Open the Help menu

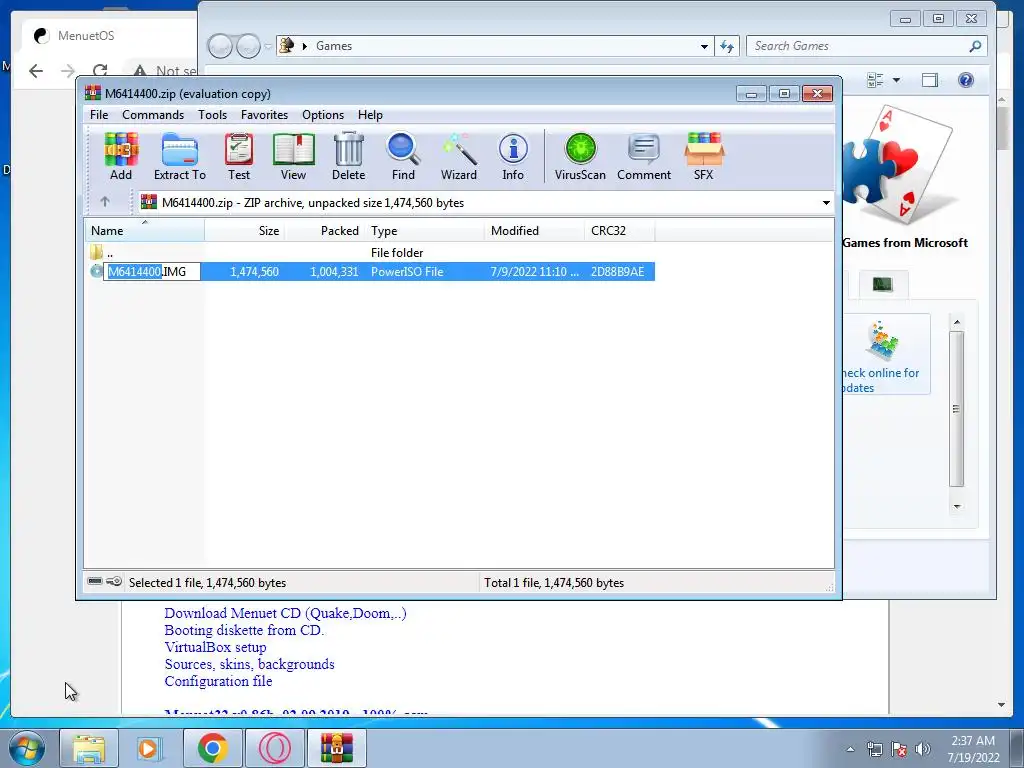coord(370,115)
